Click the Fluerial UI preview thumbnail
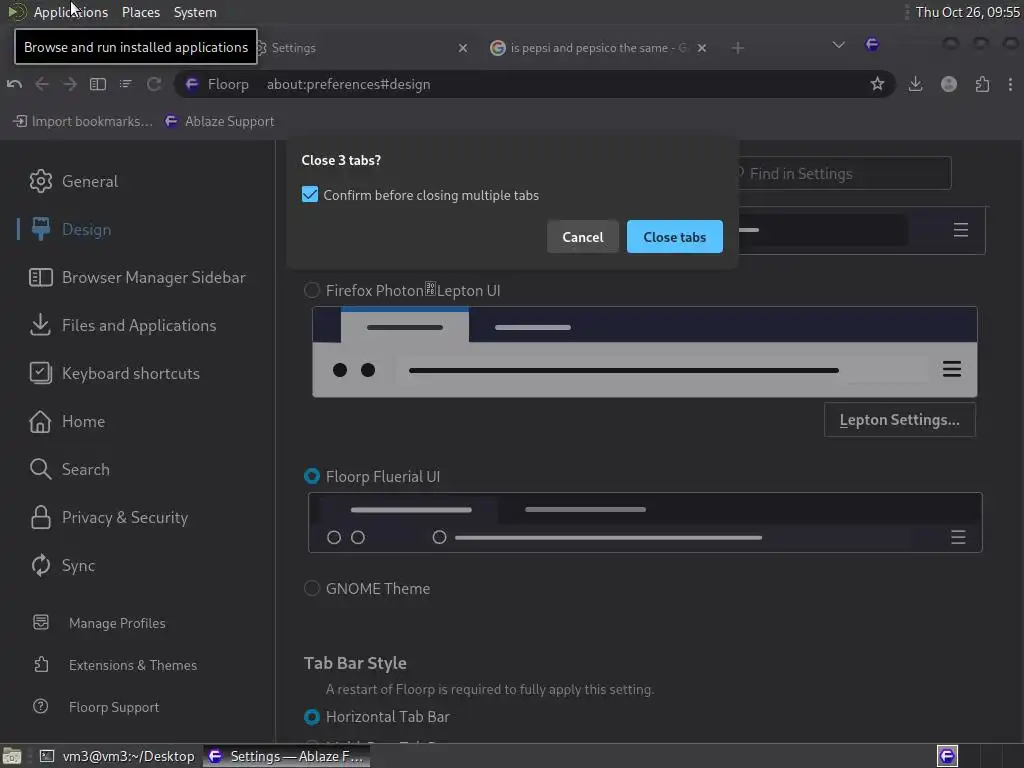1024x768 pixels. click(645, 522)
